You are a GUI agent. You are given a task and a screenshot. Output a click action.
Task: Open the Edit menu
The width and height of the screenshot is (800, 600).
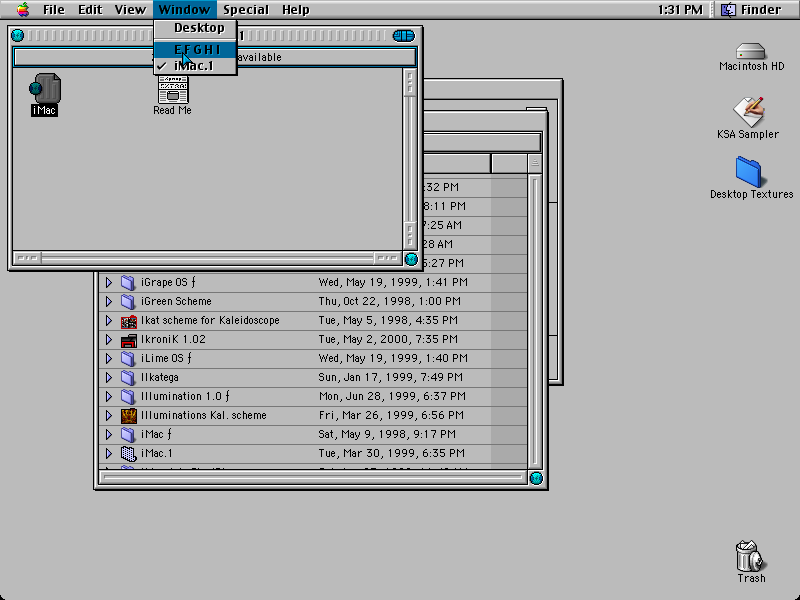point(90,10)
